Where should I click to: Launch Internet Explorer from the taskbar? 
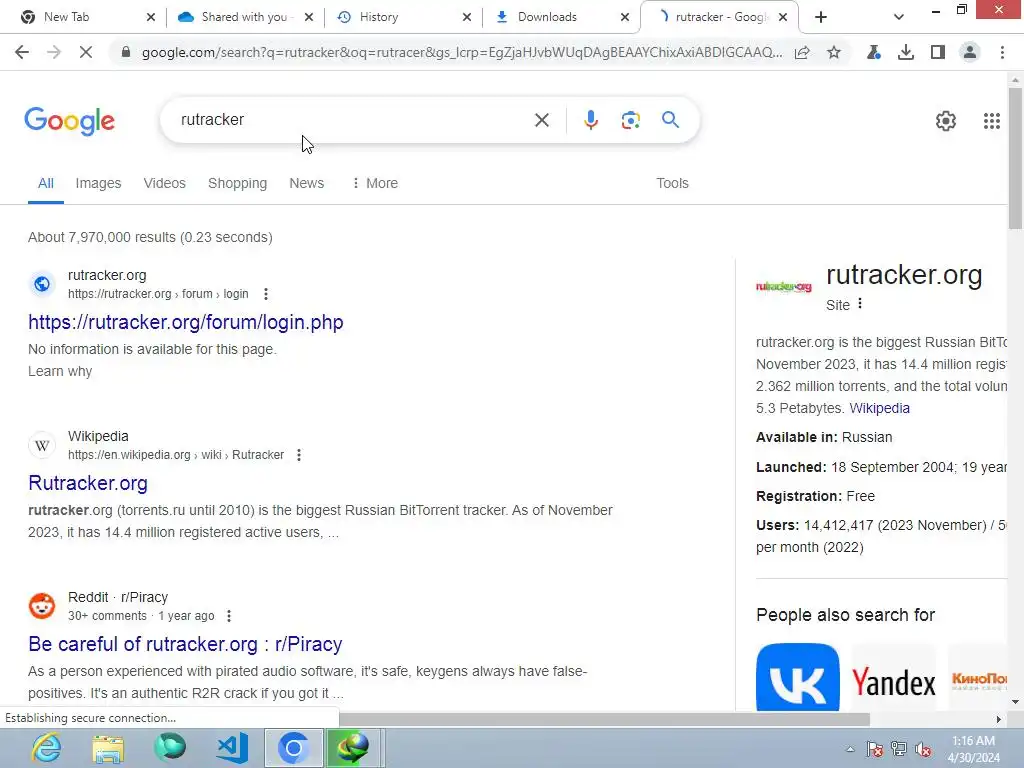(x=46, y=748)
